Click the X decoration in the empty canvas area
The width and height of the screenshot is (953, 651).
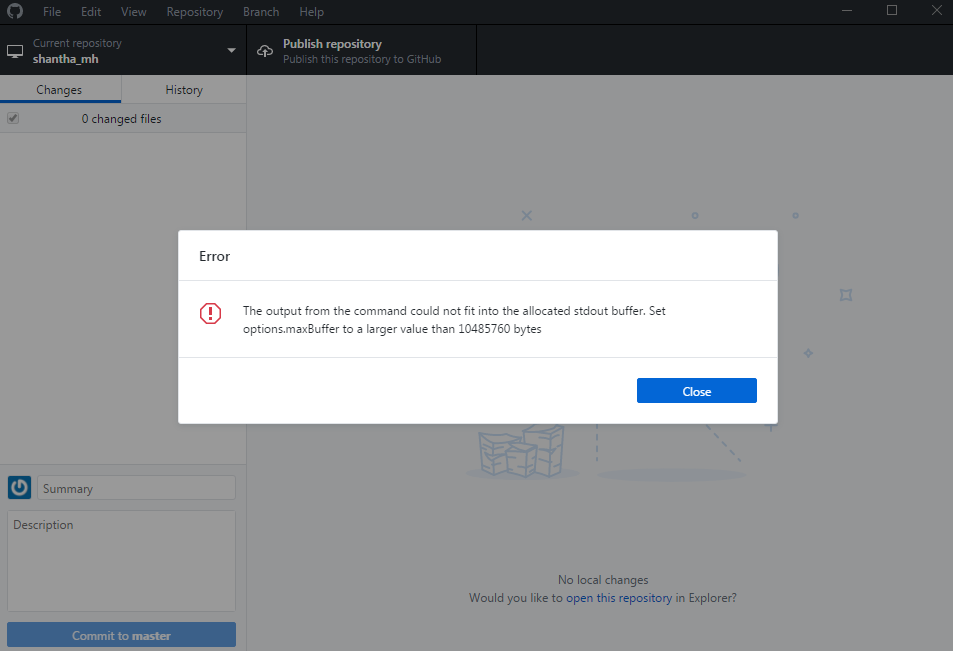[527, 215]
